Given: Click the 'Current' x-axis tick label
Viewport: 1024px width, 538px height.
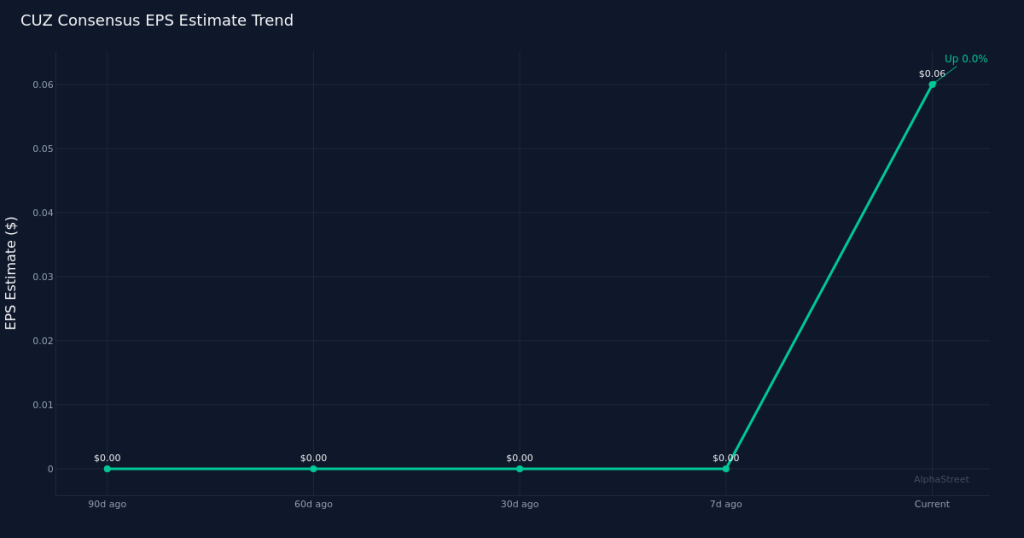Looking at the screenshot, I should (x=932, y=504).
